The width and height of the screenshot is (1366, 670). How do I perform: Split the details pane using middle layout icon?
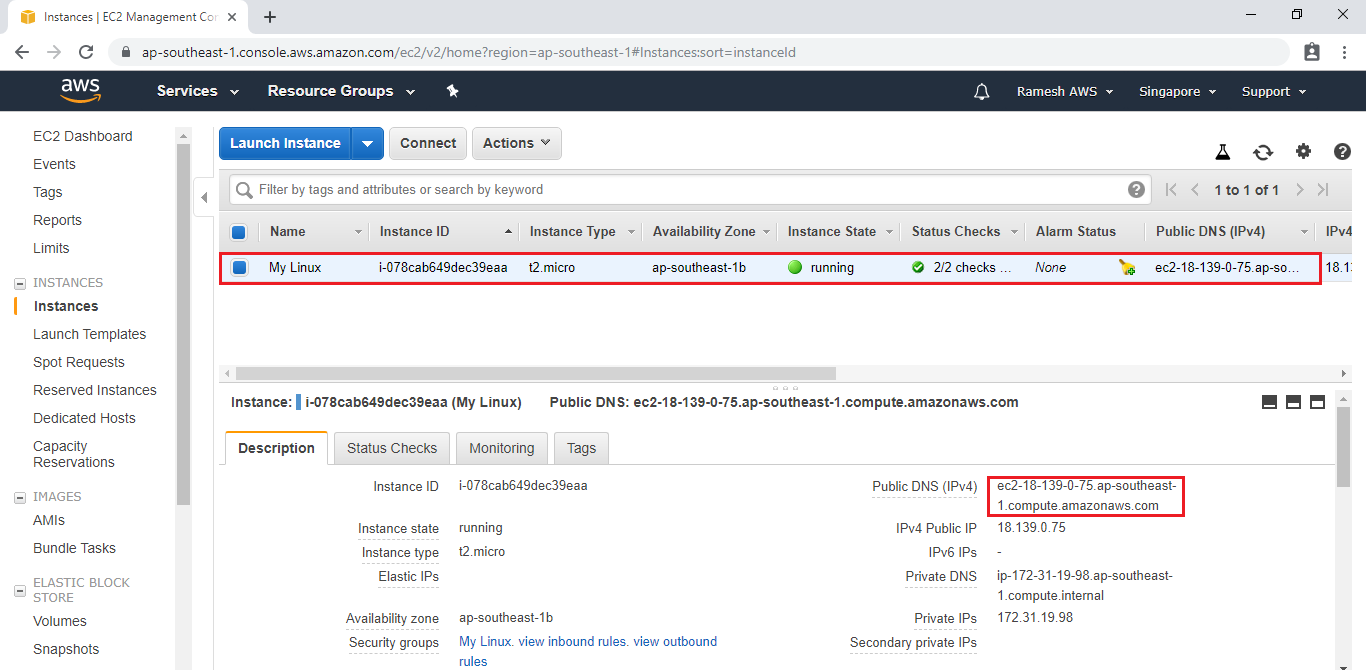coord(1293,402)
